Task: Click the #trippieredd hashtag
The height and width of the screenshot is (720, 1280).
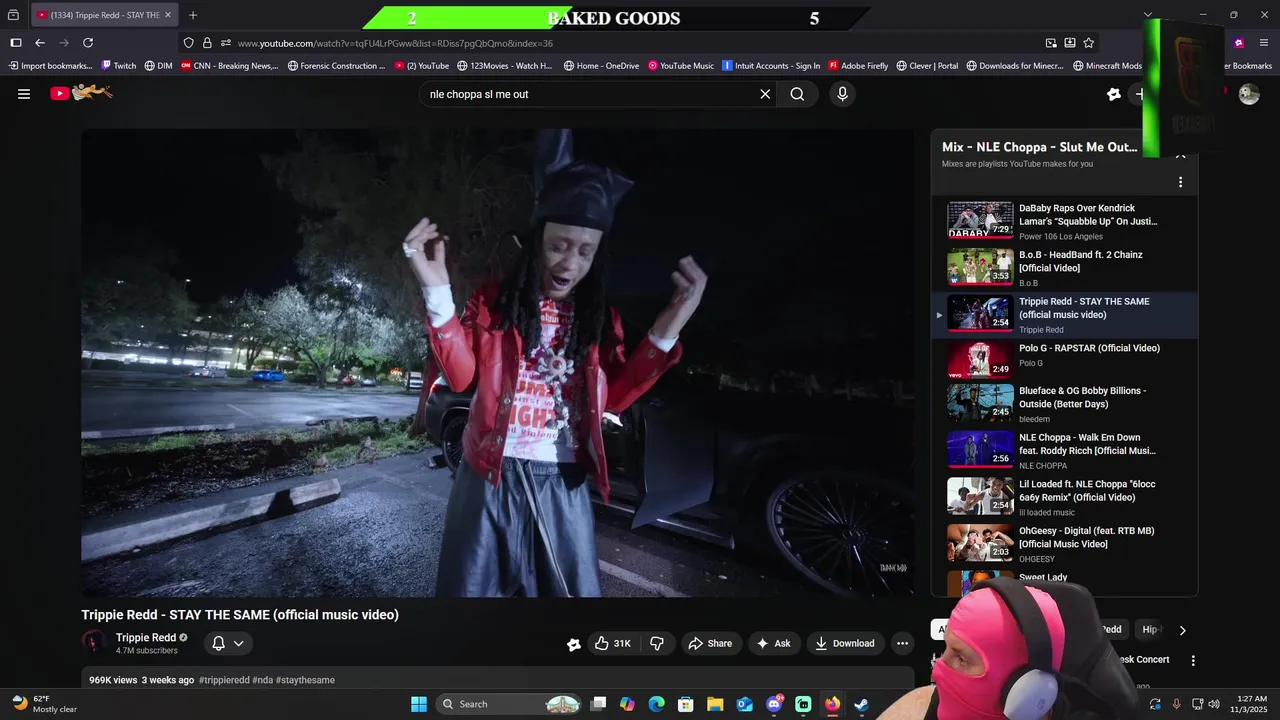Action: coord(224,680)
